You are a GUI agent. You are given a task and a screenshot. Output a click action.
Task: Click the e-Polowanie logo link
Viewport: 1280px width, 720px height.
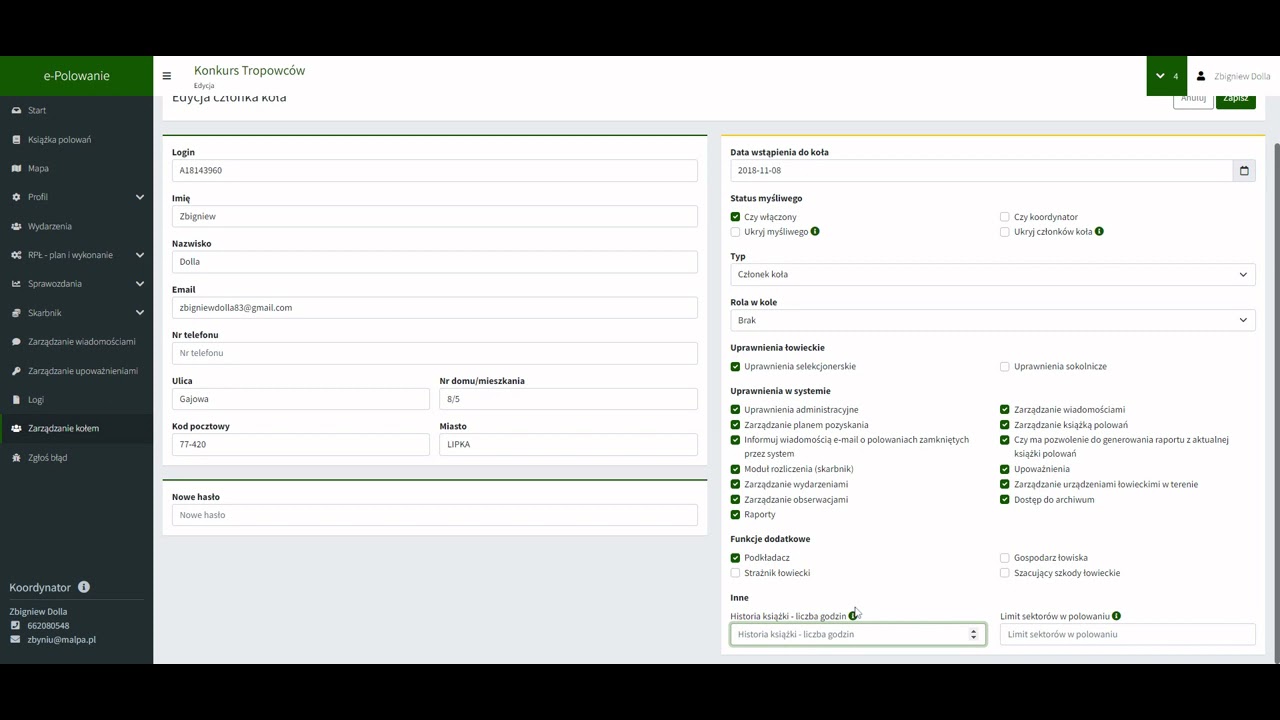click(x=77, y=76)
